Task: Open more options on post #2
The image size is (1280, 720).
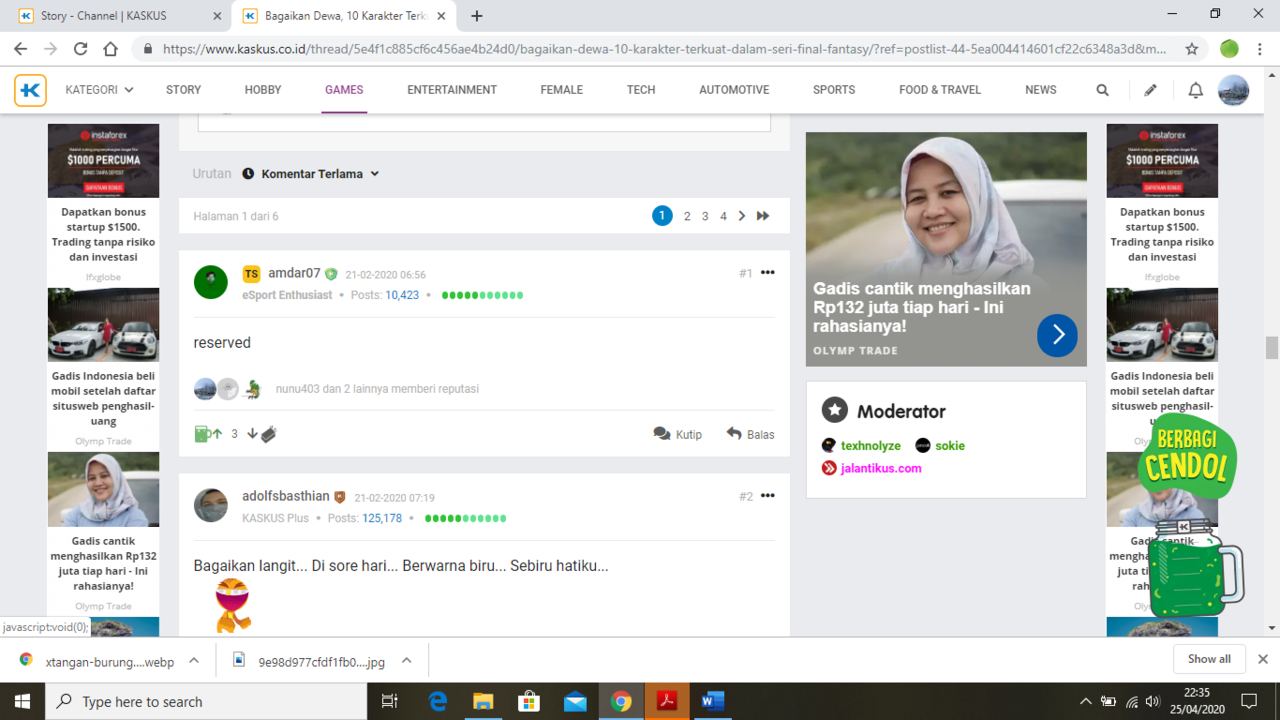Action: [767, 495]
